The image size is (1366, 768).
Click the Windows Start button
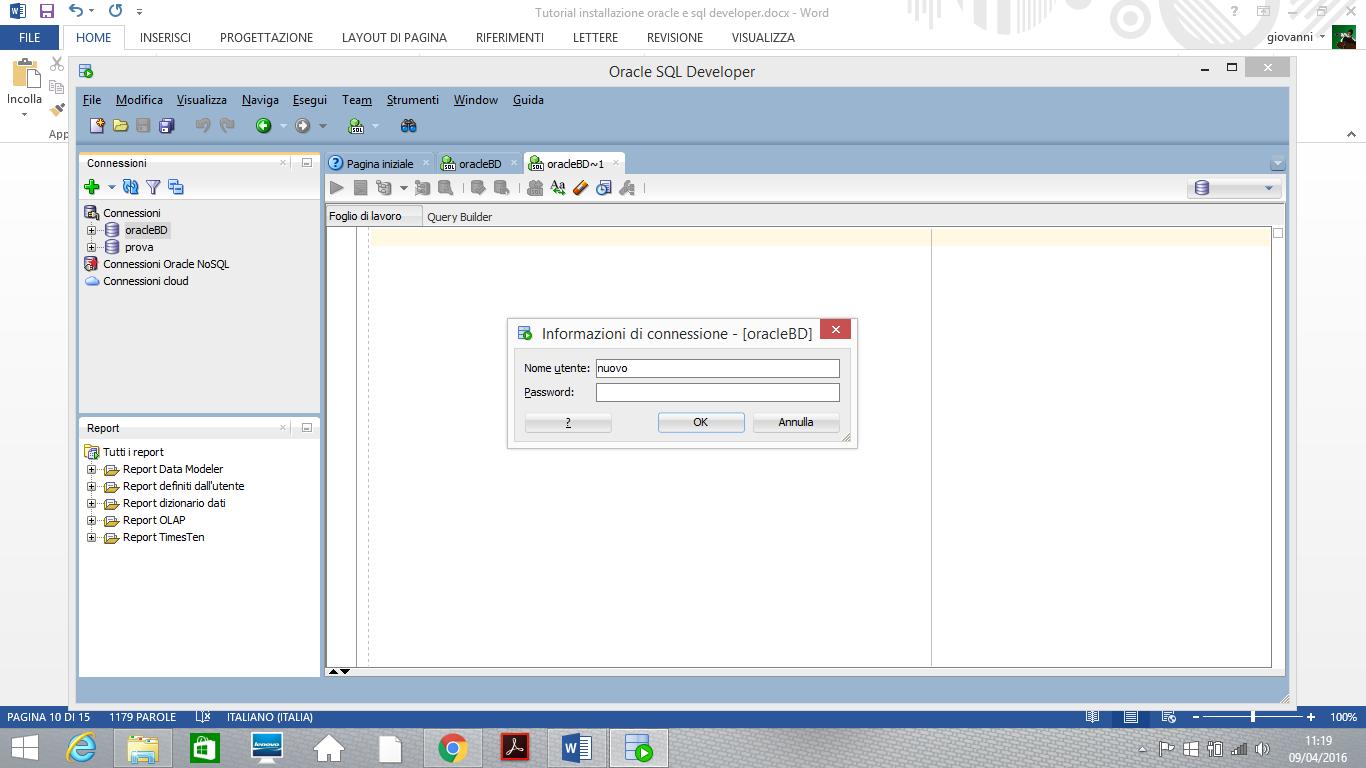tap(24, 748)
